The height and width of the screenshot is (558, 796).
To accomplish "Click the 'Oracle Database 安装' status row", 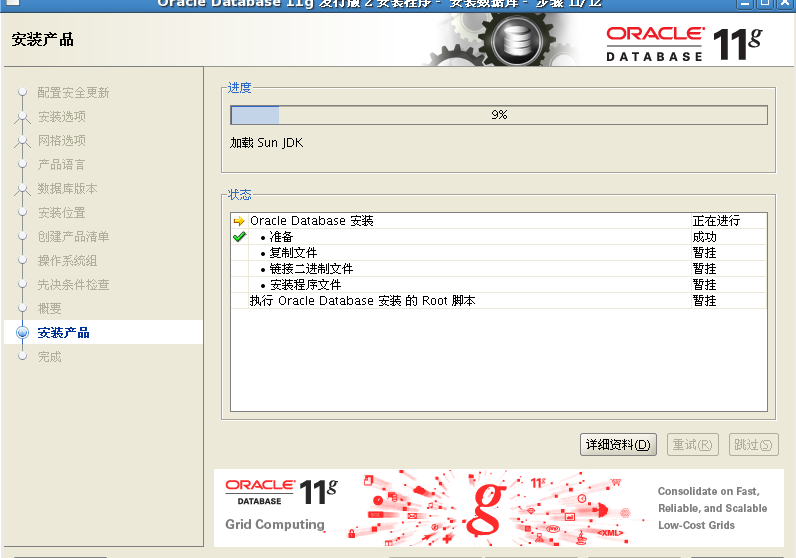I will coord(499,221).
